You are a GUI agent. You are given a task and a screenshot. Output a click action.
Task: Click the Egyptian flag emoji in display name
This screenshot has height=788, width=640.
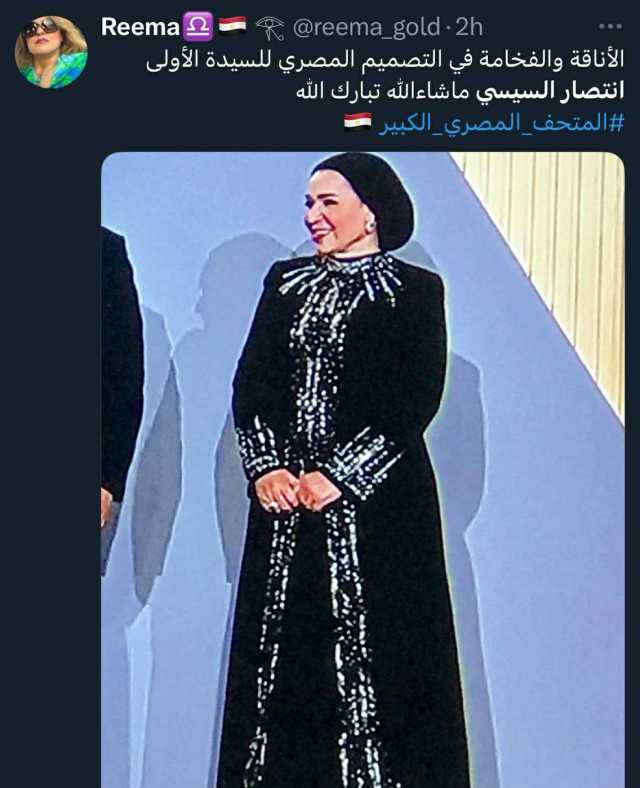232,25
